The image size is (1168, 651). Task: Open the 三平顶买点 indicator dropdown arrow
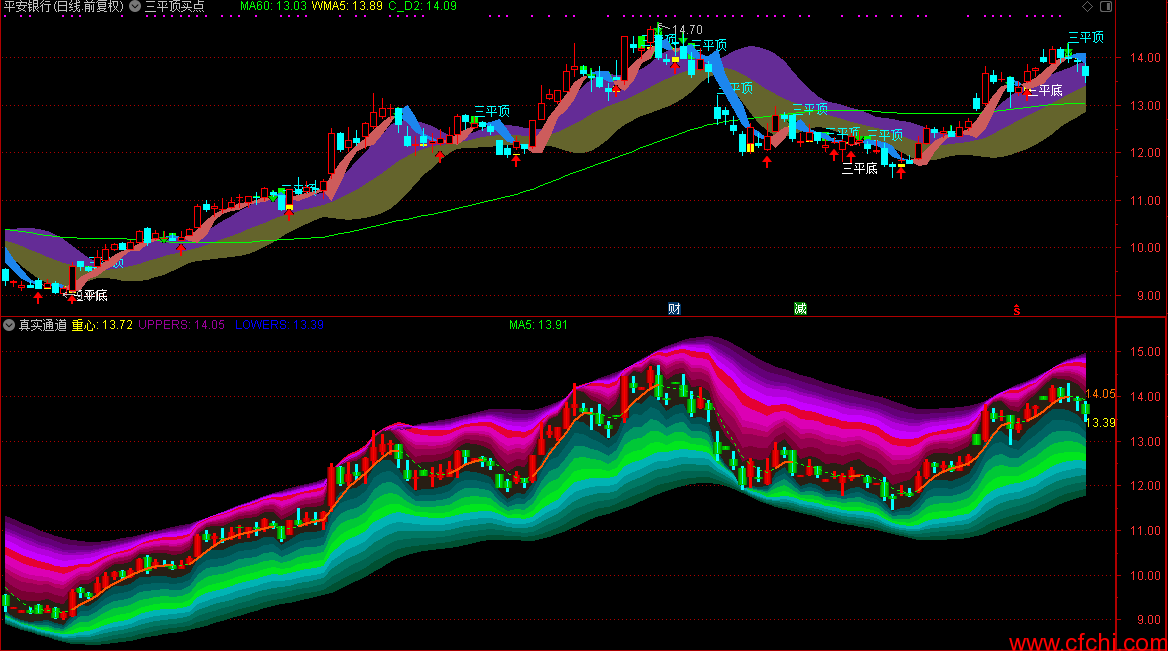[135, 7]
